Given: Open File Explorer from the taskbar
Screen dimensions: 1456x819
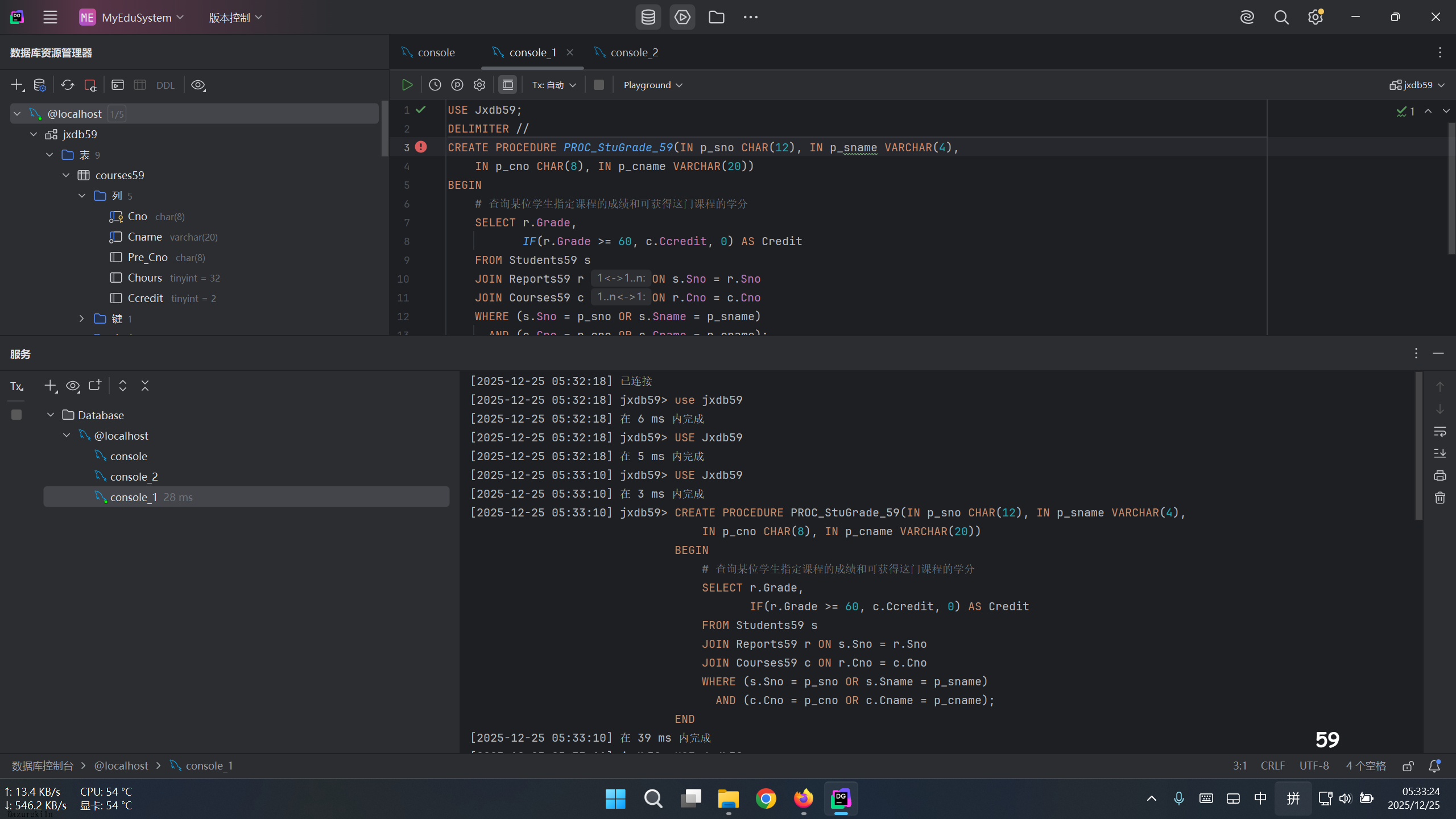Looking at the screenshot, I should click(728, 799).
